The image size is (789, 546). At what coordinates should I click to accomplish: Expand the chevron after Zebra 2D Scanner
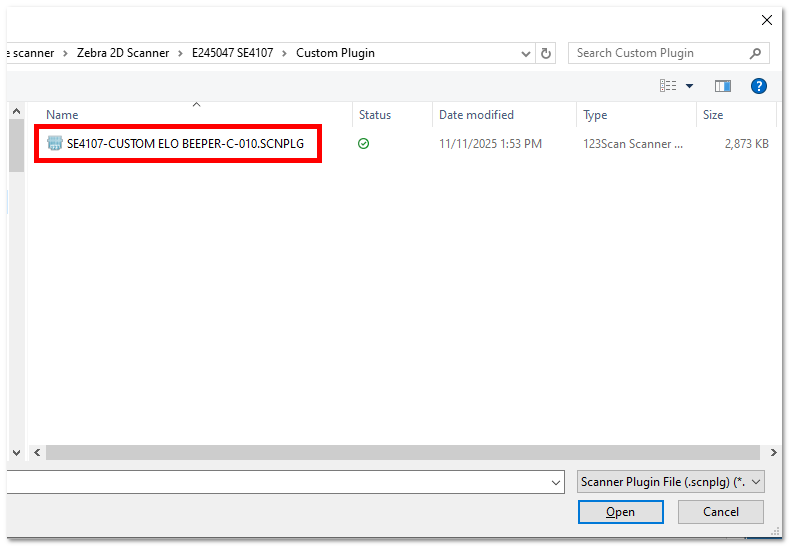click(x=180, y=53)
